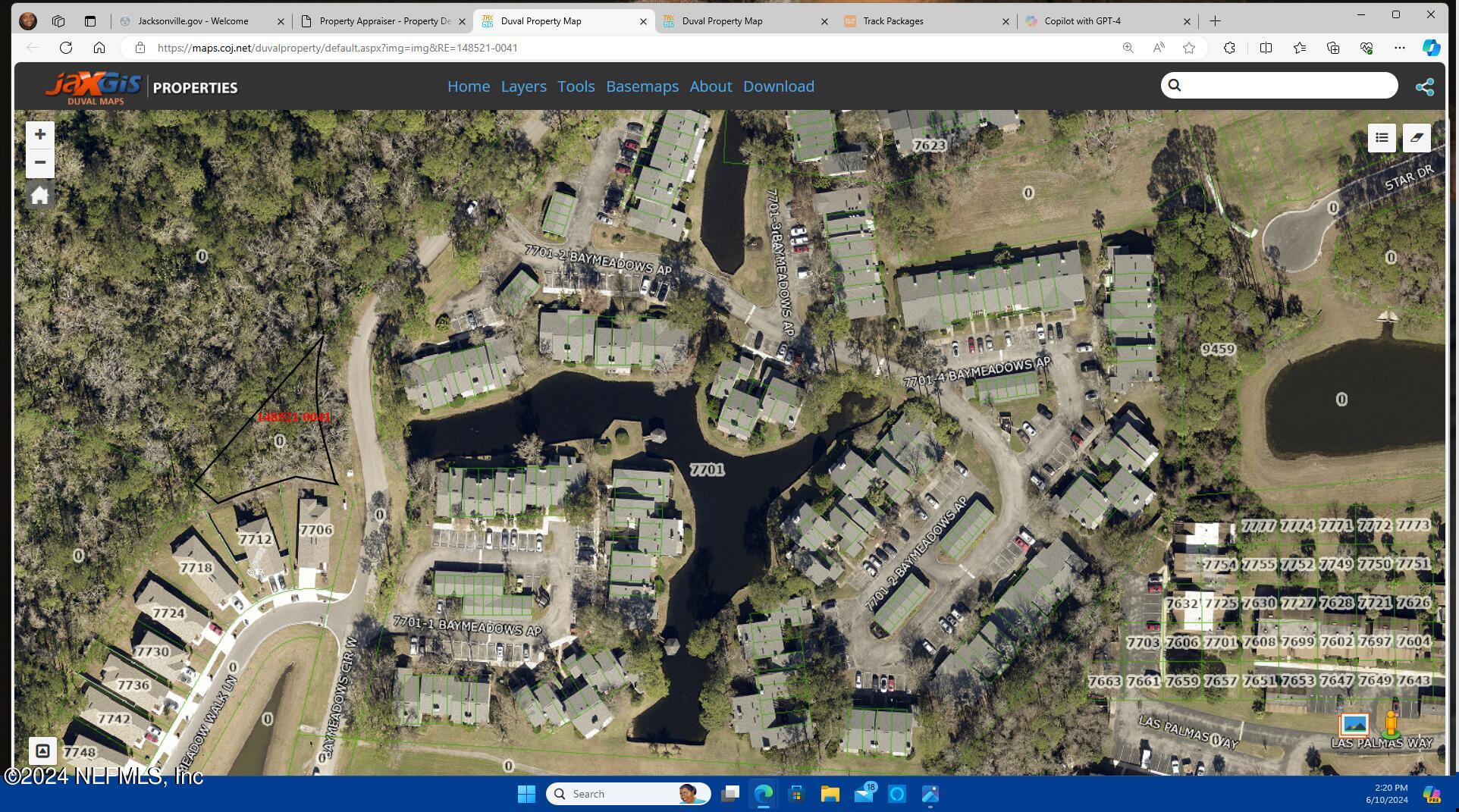Click the zoom in plus icon
Screen dimensions: 1459x812
click(39, 134)
